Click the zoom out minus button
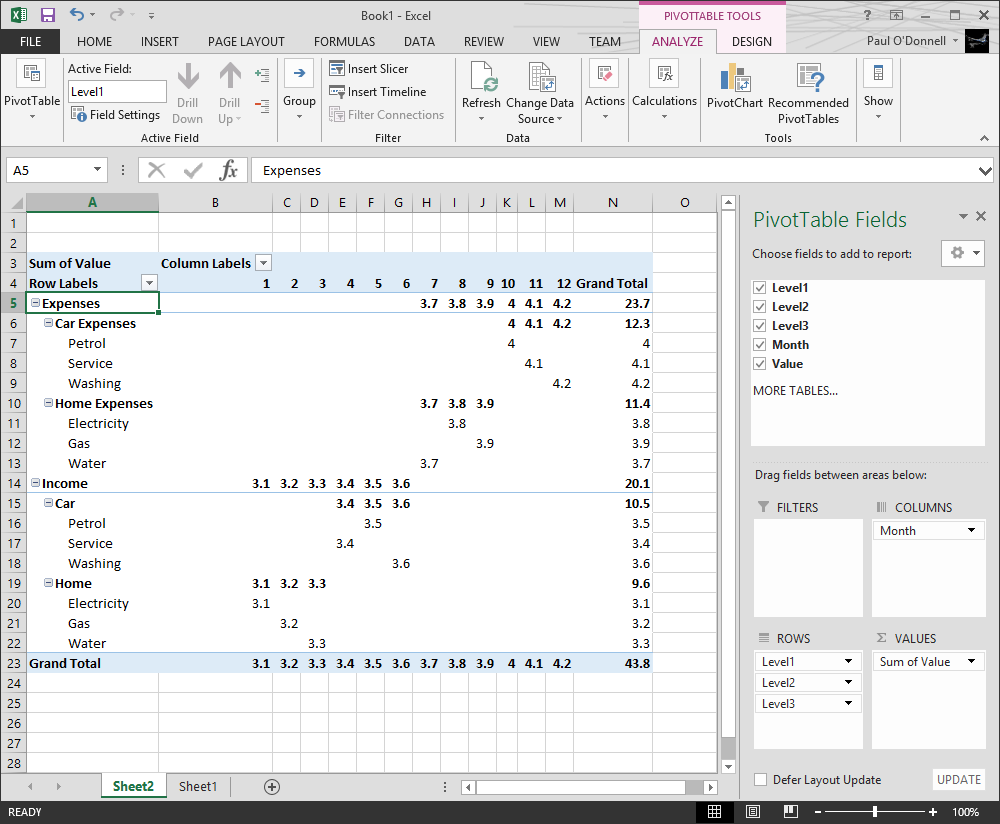1000x824 pixels. click(x=818, y=812)
